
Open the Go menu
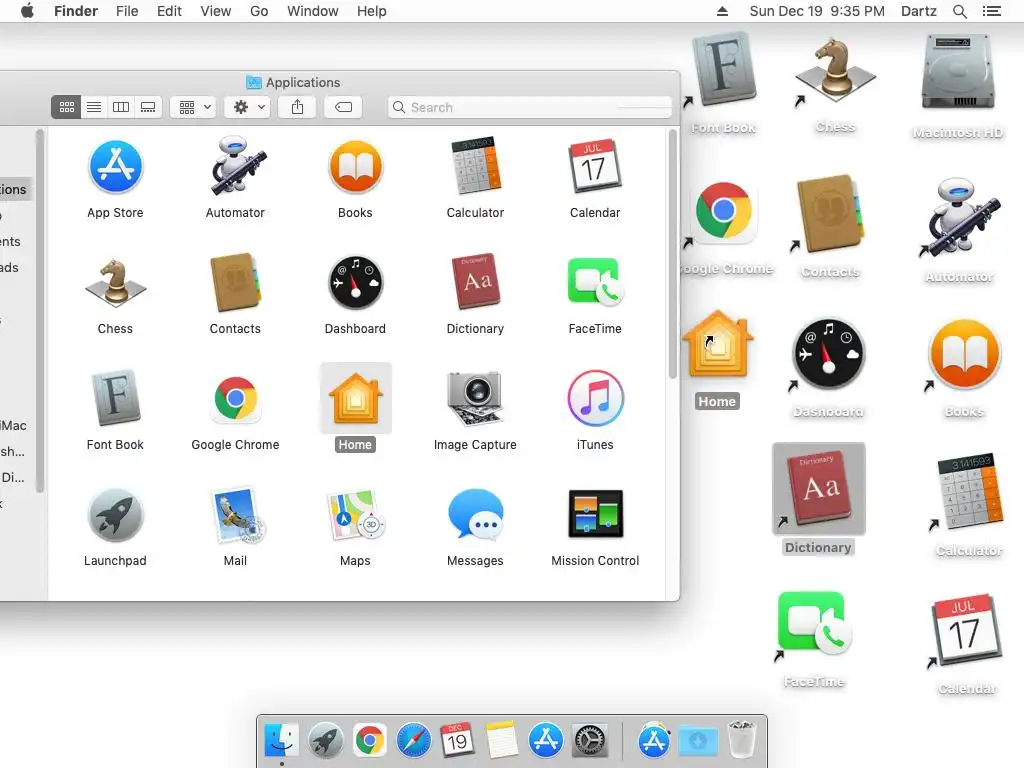(x=259, y=11)
